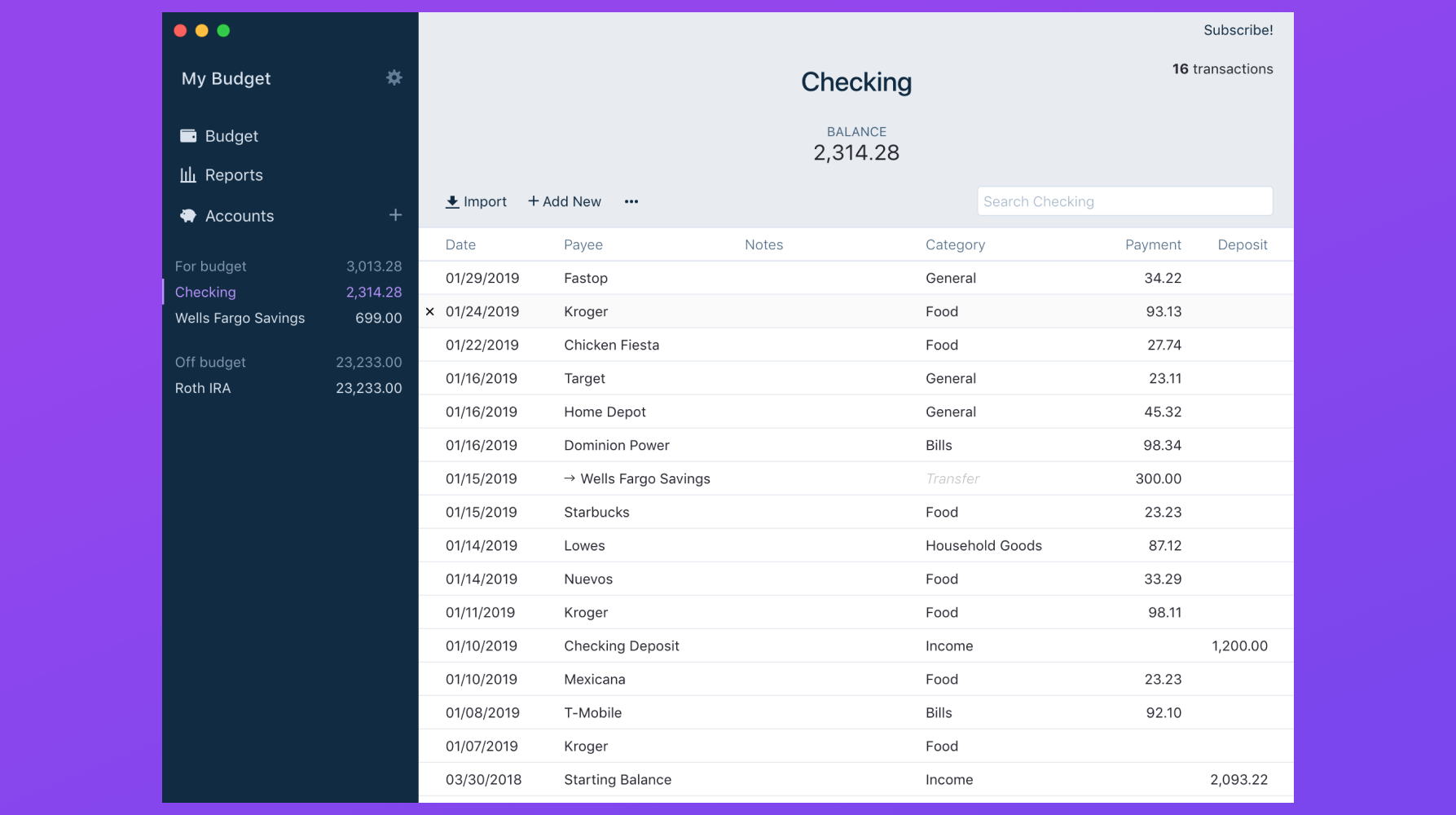The width and height of the screenshot is (1456, 815).
Task: Click the Deposit column header
Action: coord(1243,244)
